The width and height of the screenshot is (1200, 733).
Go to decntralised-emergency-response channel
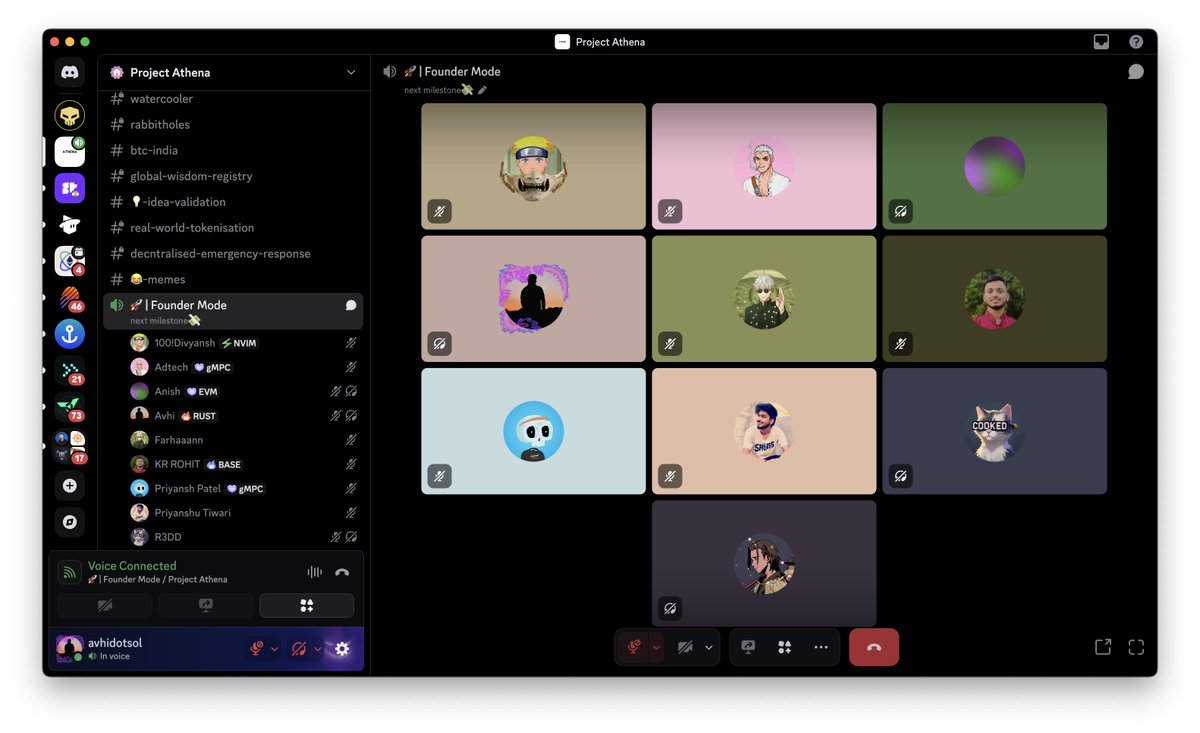coord(234,254)
